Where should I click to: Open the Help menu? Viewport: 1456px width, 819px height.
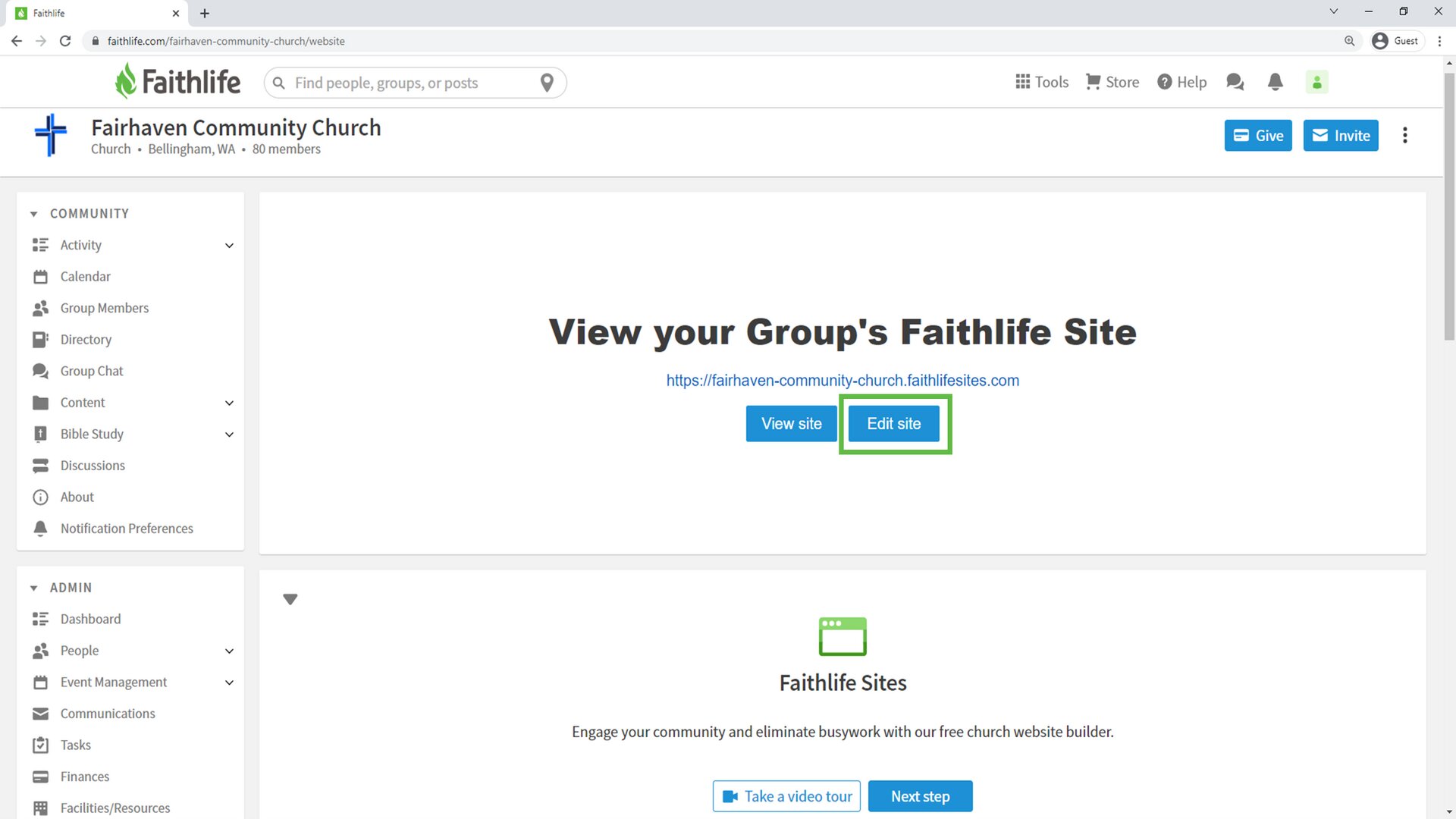[1181, 82]
